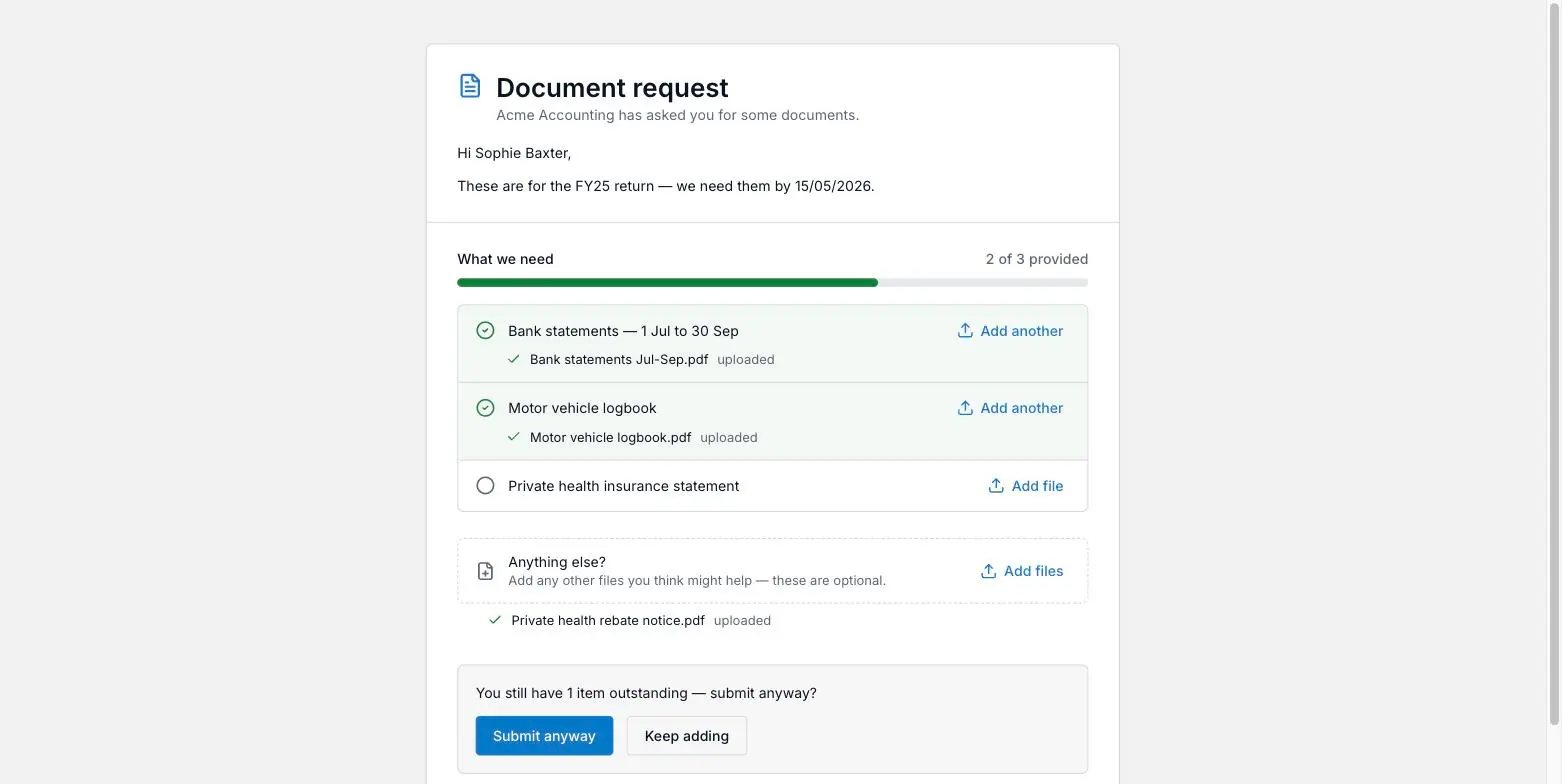Screen dimensions: 1562x784
Task: Add another file for Bank statements
Action: click(1010, 331)
